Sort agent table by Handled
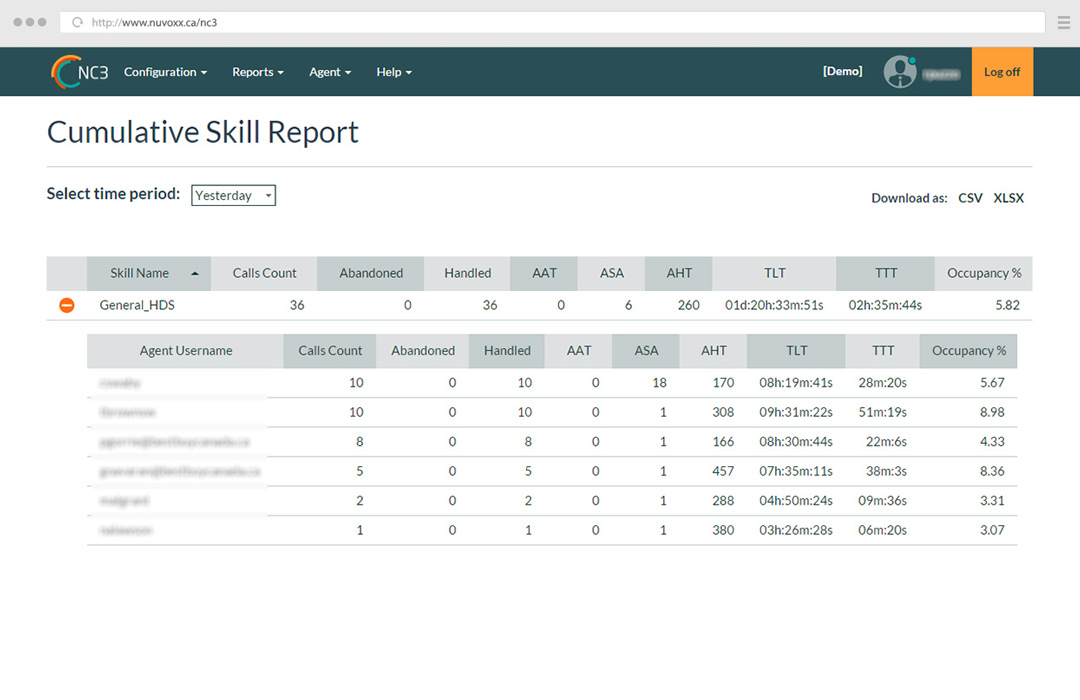 coord(507,351)
